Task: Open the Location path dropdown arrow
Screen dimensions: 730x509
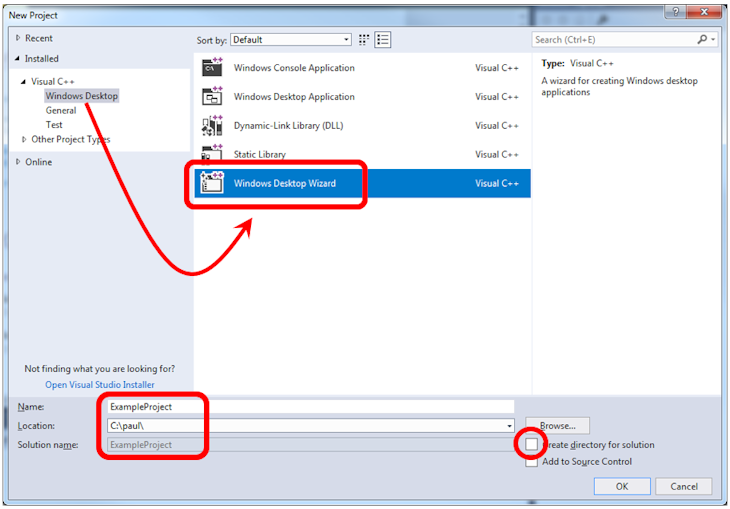Action: [x=509, y=426]
